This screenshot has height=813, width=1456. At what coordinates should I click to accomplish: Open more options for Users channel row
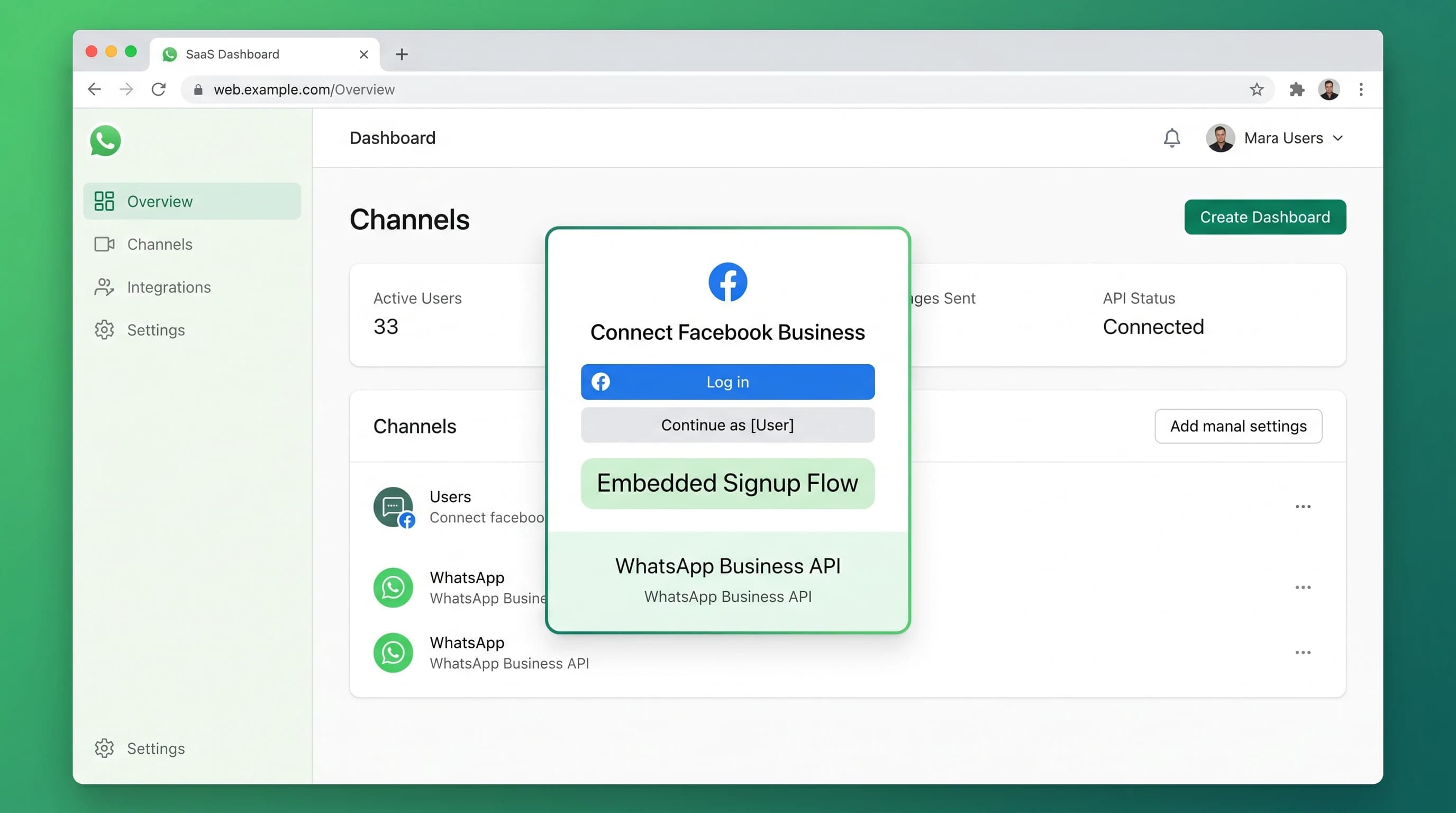click(1303, 507)
